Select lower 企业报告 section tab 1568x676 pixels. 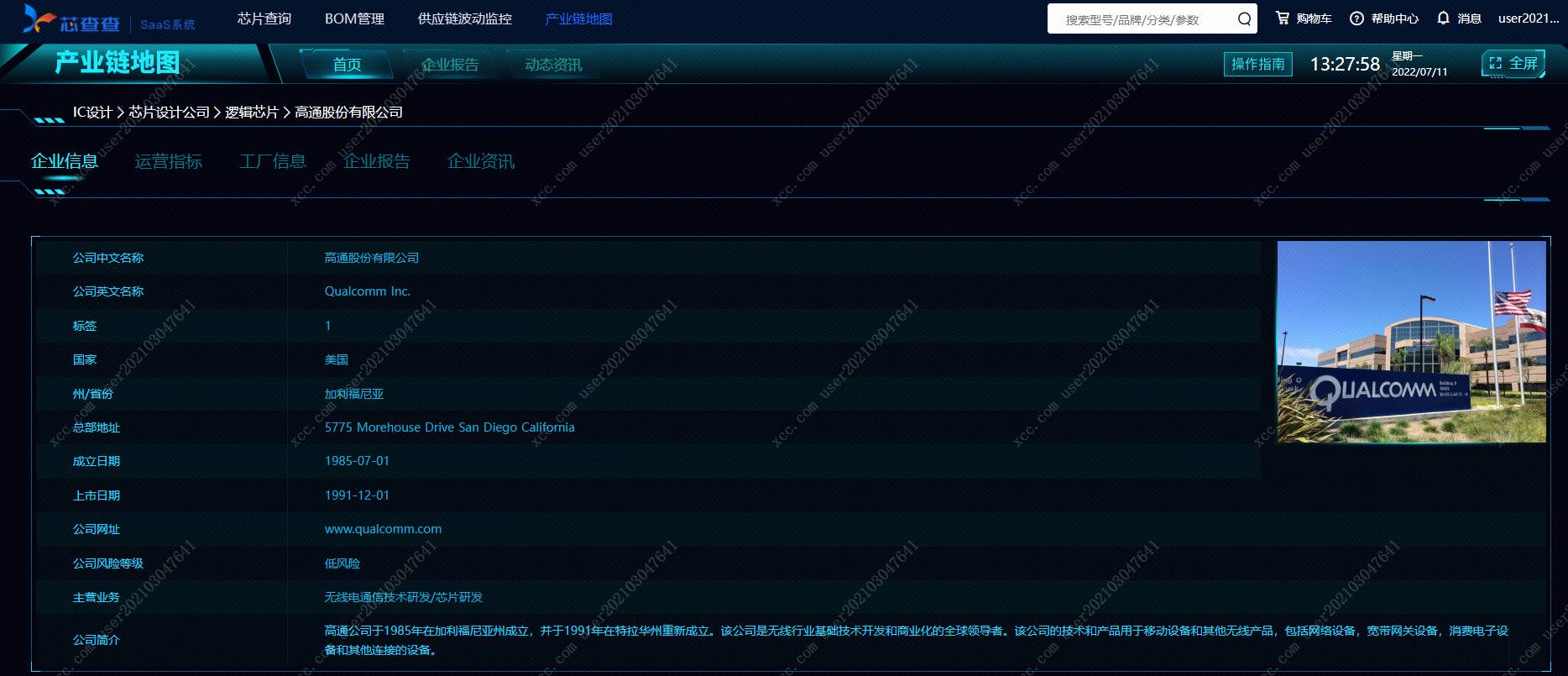[377, 161]
